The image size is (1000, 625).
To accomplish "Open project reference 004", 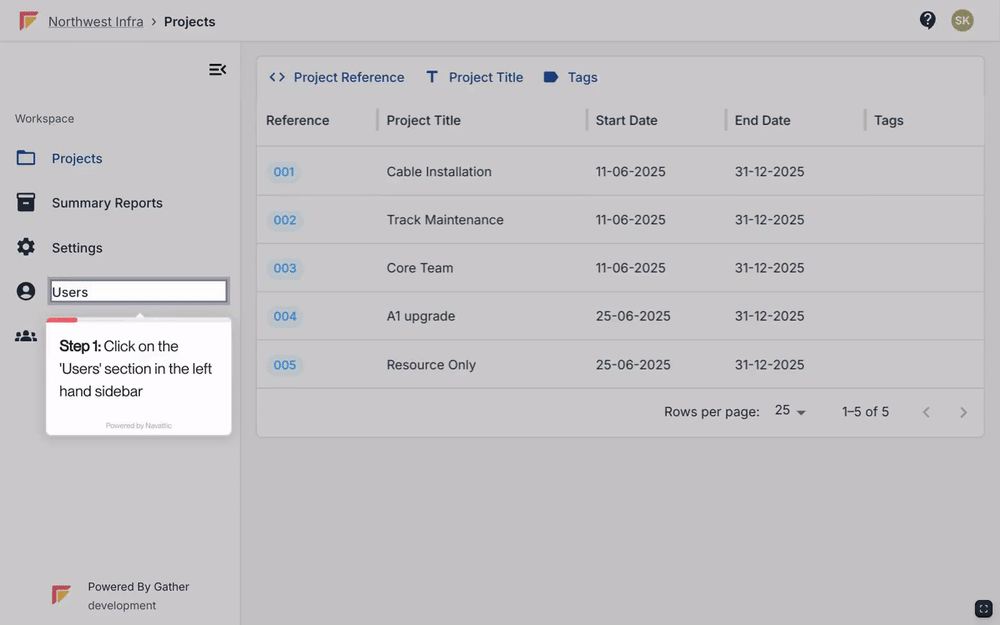I will [x=284, y=316].
